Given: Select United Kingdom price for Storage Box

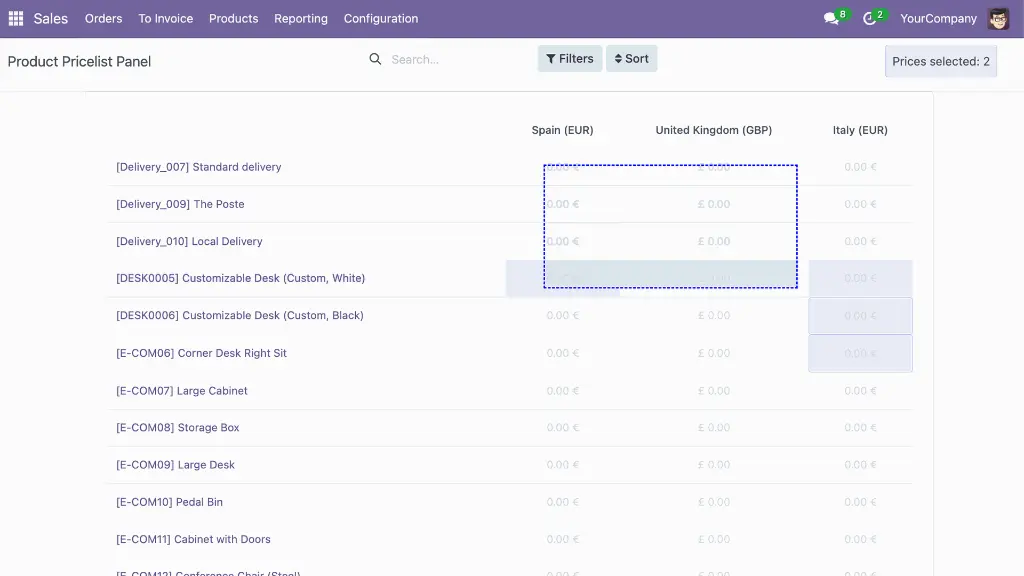Looking at the screenshot, I should [x=714, y=428].
